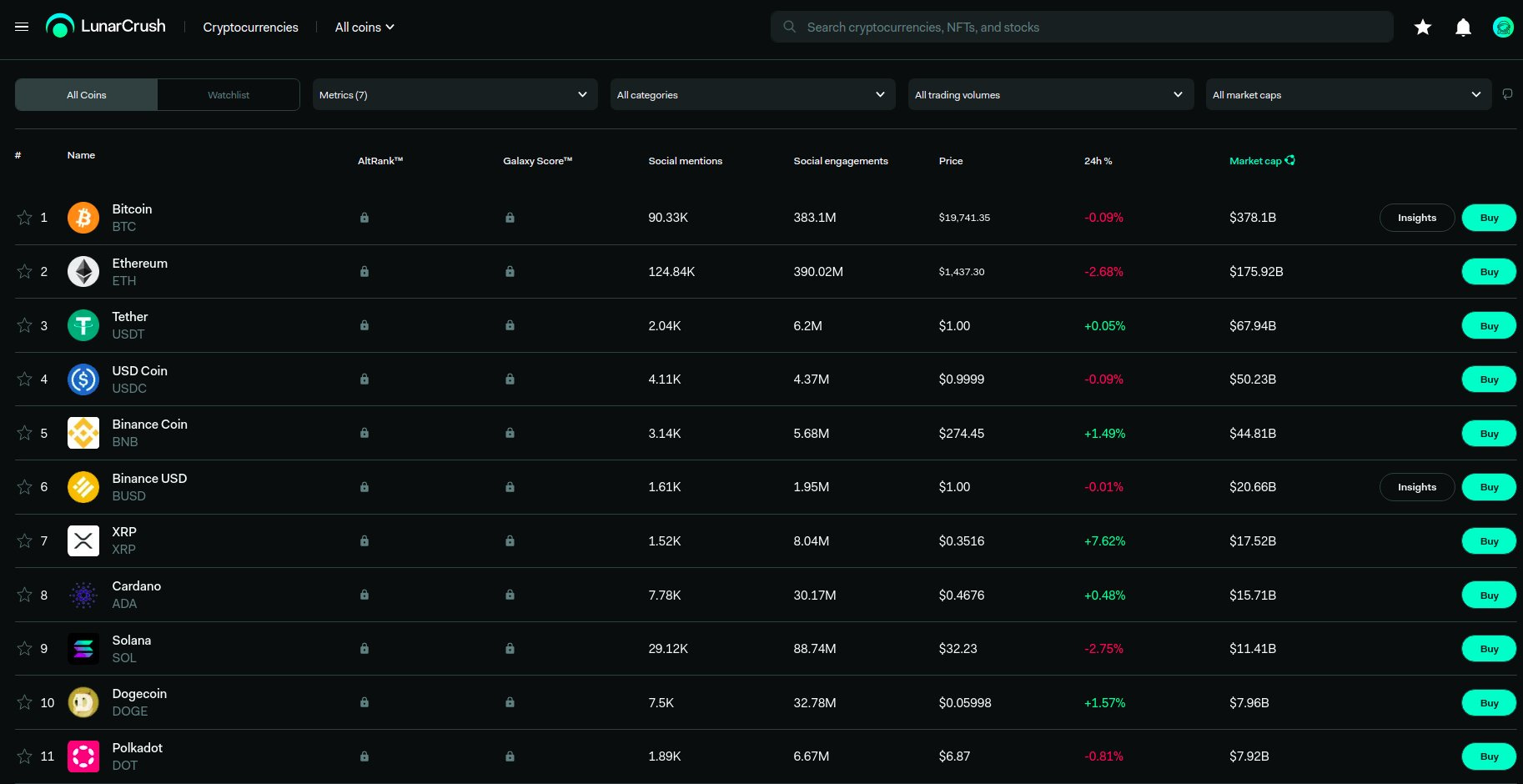Click Solana coin logo
This screenshot has height=784, width=1523.
point(83,649)
